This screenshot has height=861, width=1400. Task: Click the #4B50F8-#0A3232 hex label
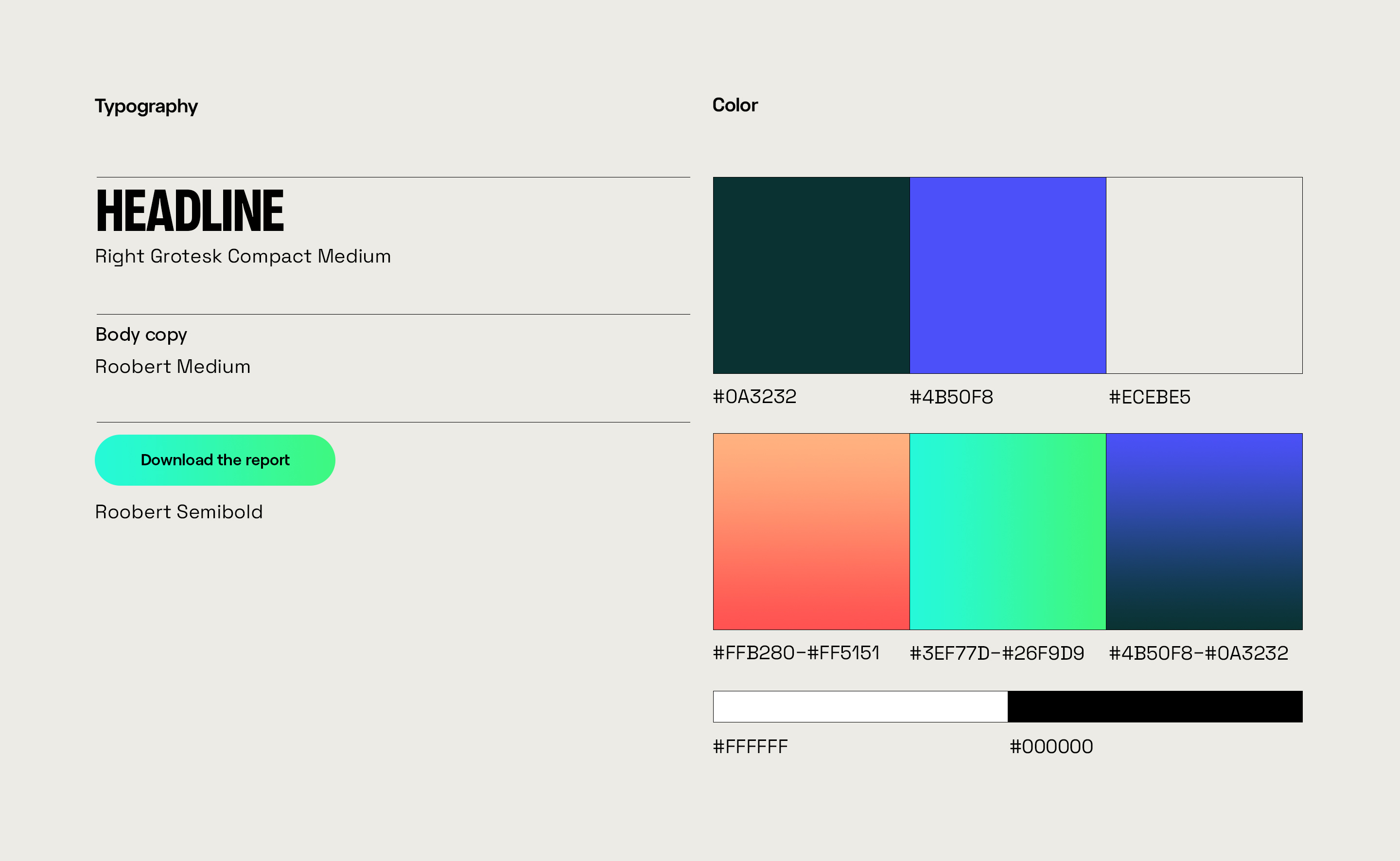coord(1198,653)
